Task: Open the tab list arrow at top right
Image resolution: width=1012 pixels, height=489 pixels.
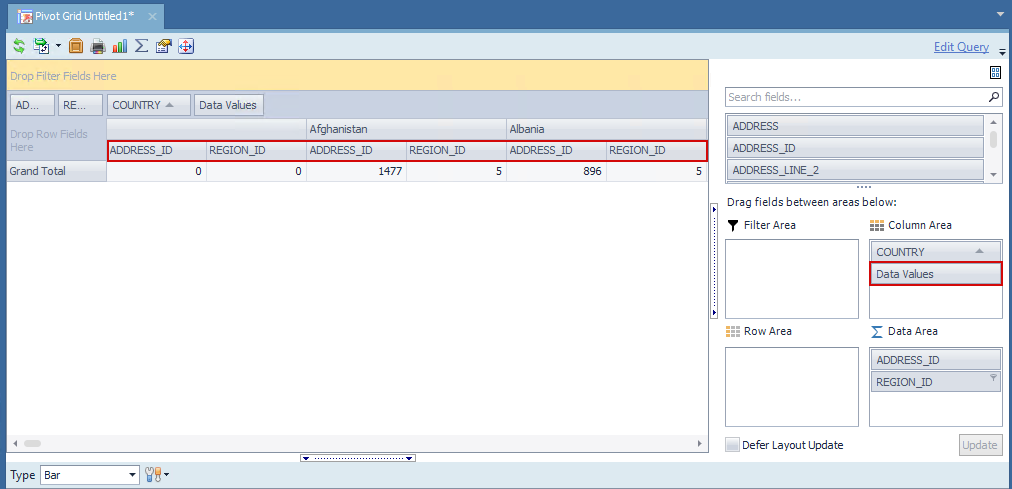Action: [1000, 13]
